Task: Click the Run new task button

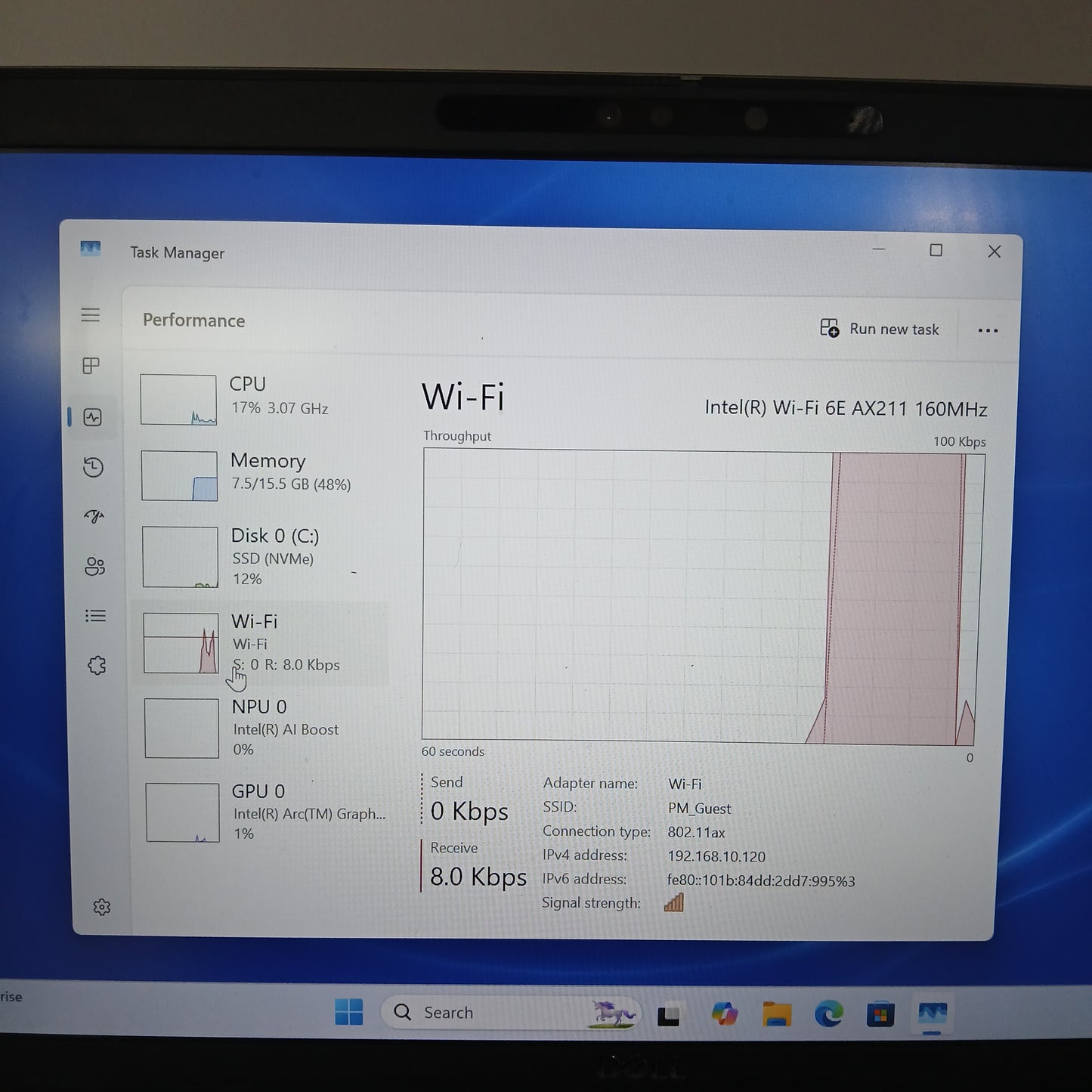Action: 880,329
